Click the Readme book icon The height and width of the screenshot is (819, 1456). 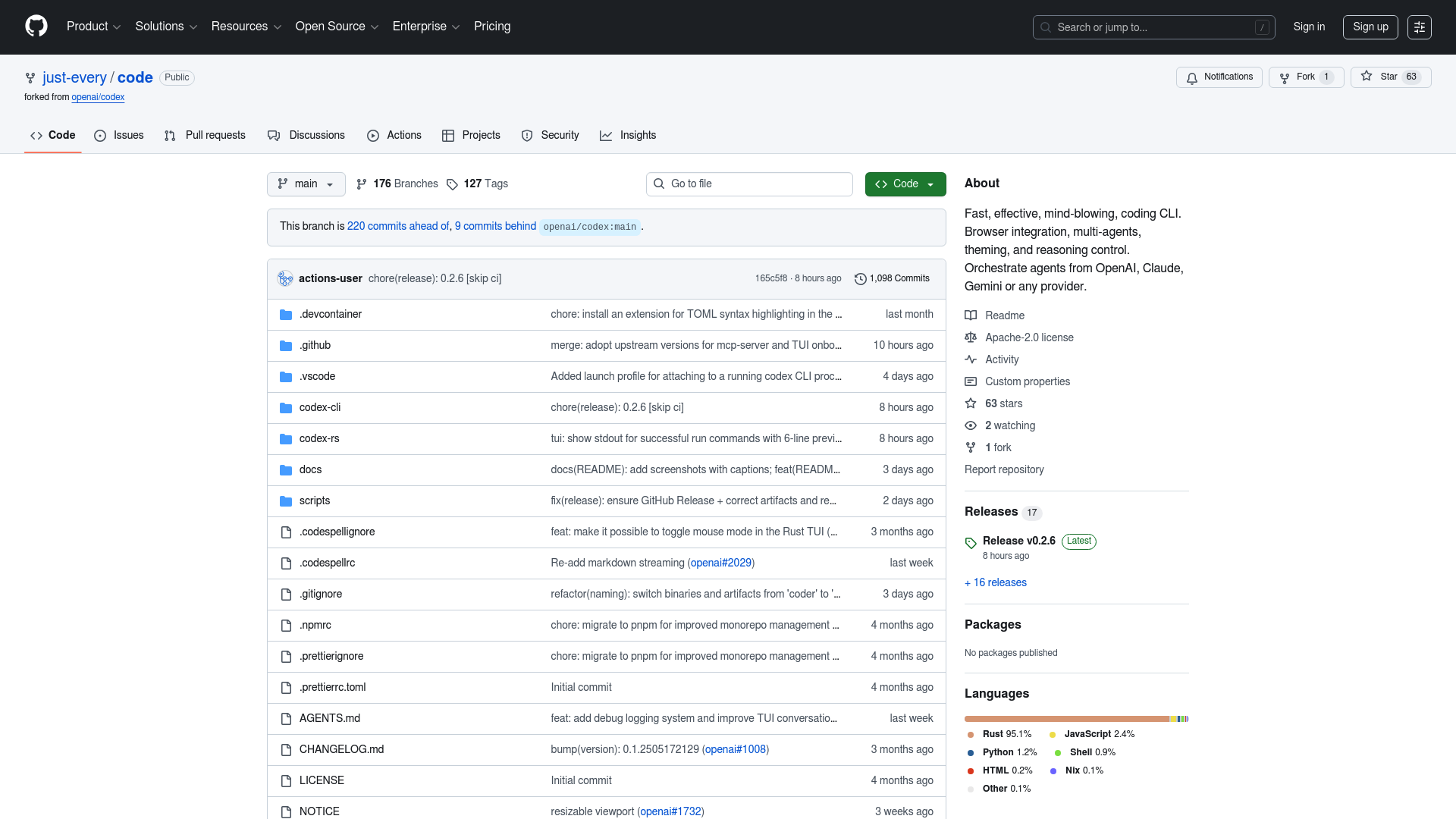[971, 315]
